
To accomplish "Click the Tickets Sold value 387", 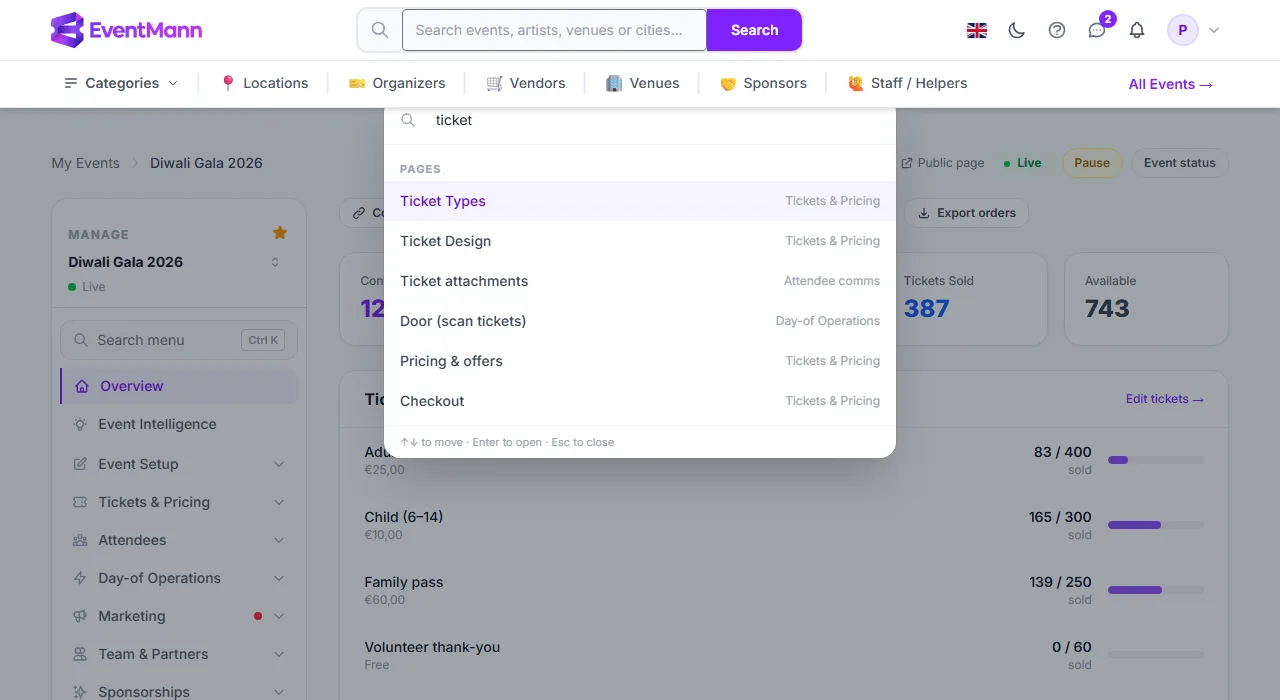I will coord(927,309).
